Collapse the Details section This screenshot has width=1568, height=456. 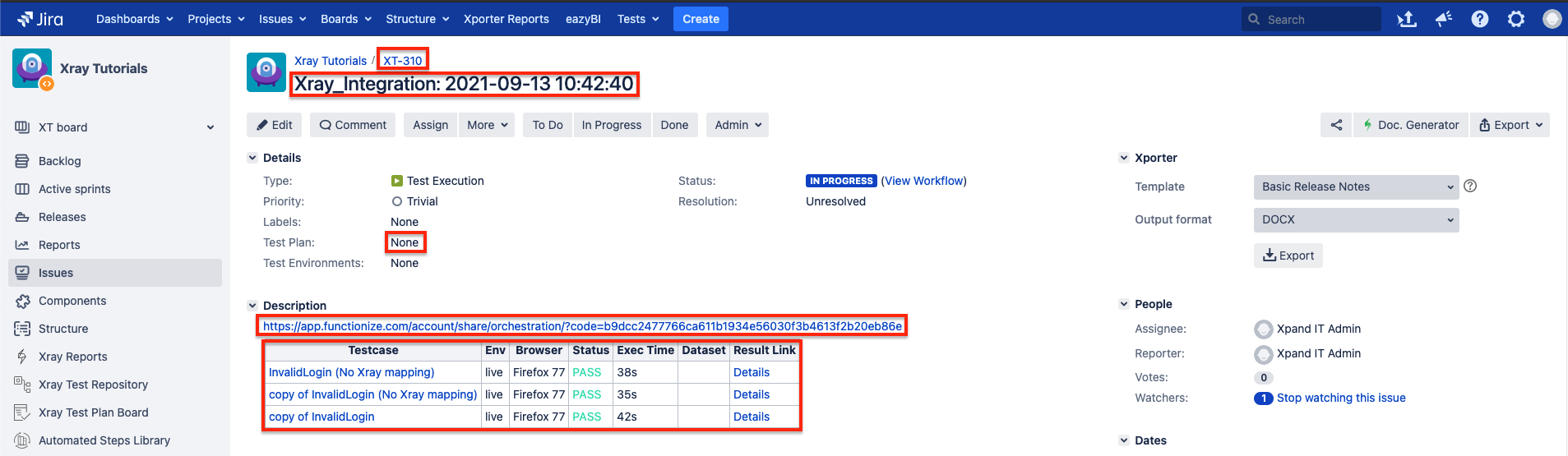coord(252,158)
